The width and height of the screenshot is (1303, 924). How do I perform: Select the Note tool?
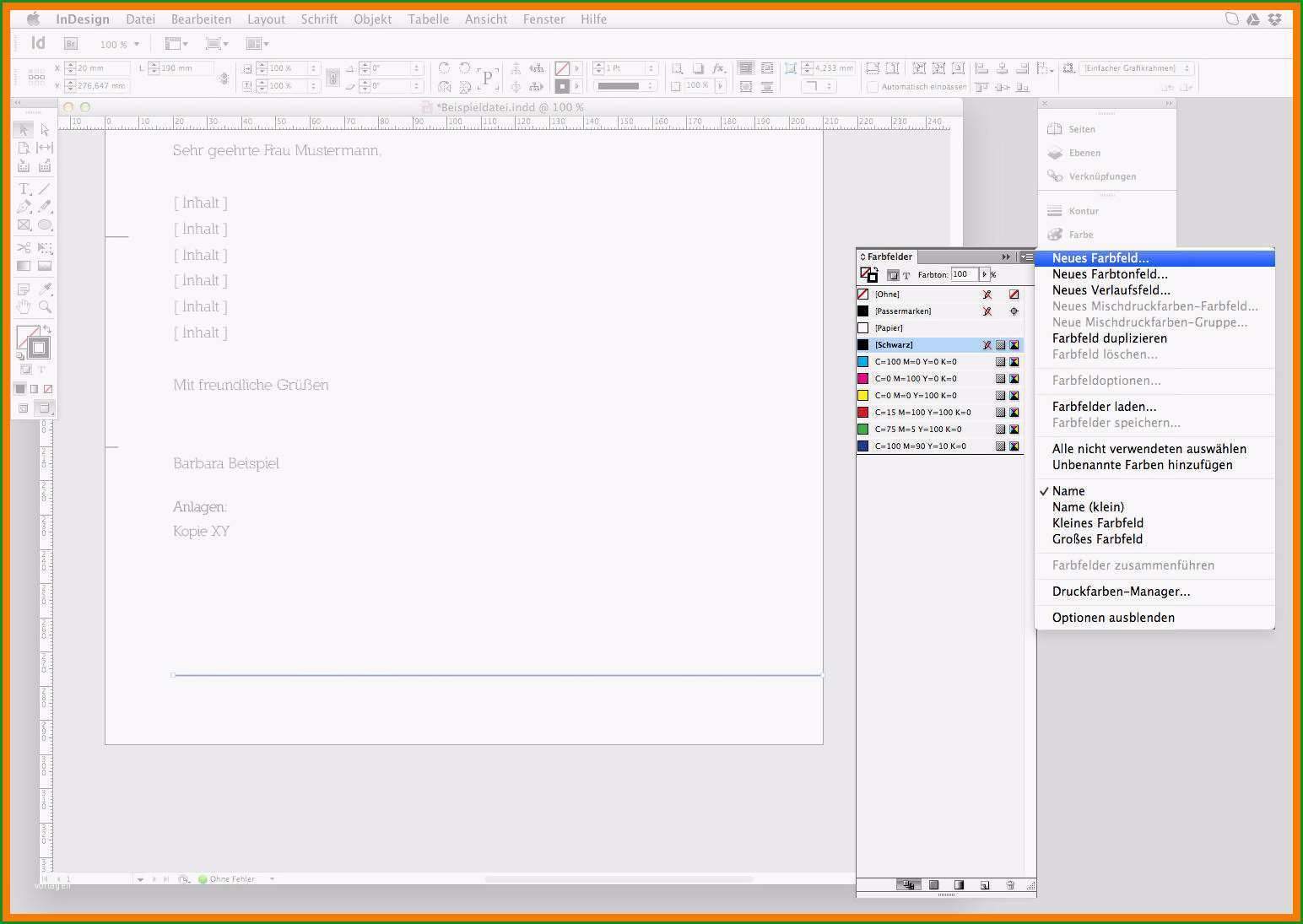(24, 289)
